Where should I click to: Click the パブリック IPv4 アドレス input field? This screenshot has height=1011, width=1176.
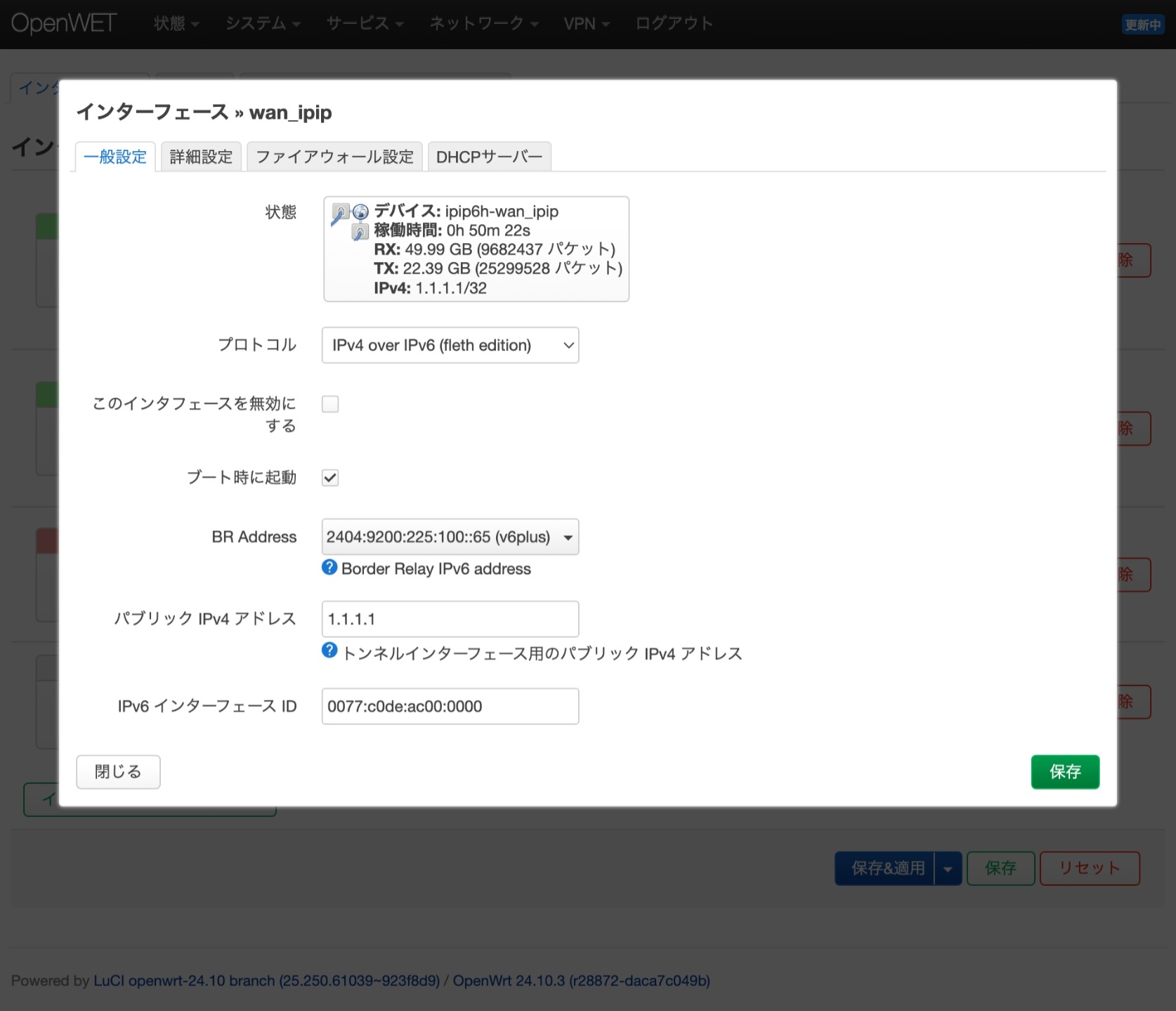(450, 619)
